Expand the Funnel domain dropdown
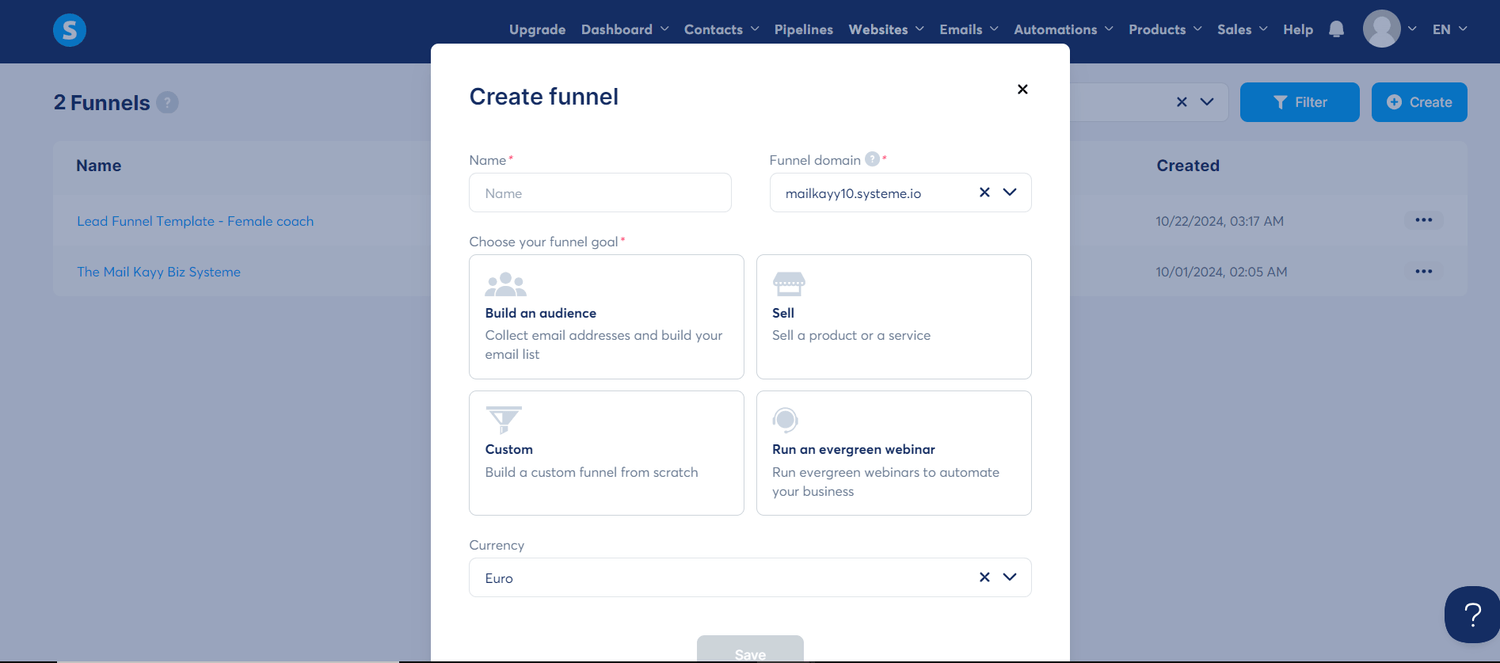Image resolution: width=1500 pixels, height=663 pixels. pyautogui.click(x=1010, y=192)
